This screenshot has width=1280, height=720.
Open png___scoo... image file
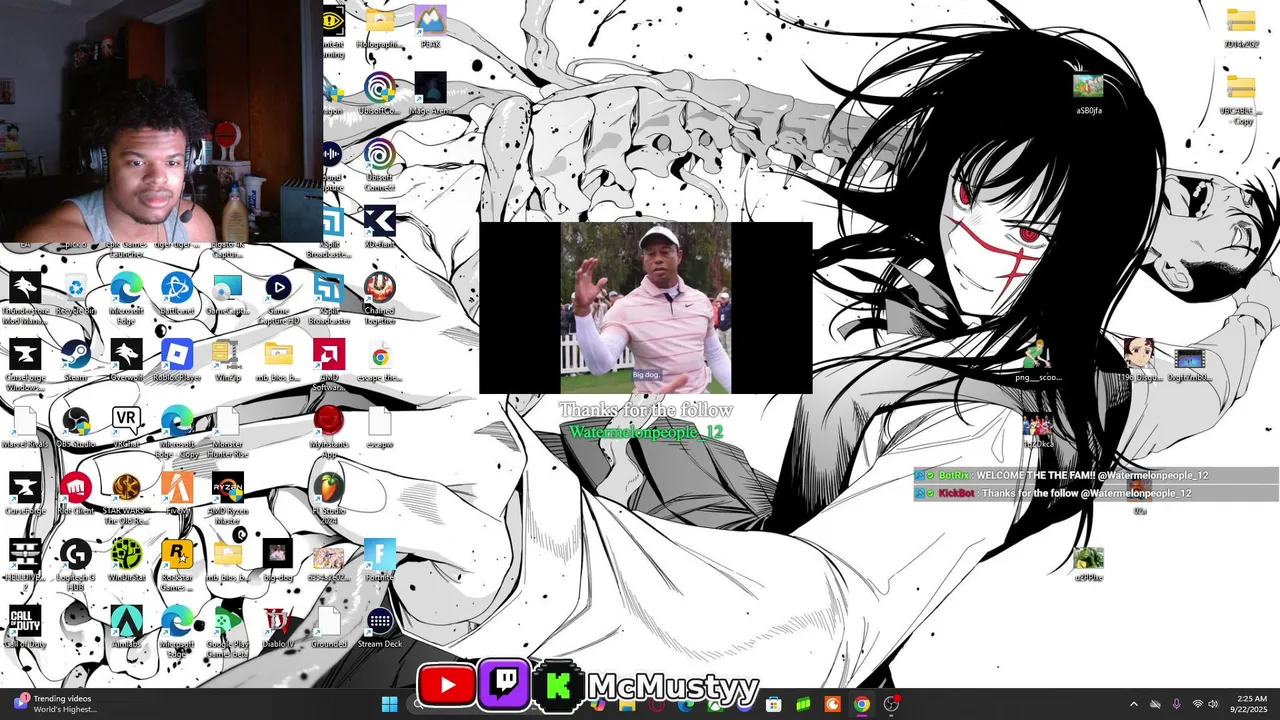(x=1037, y=361)
